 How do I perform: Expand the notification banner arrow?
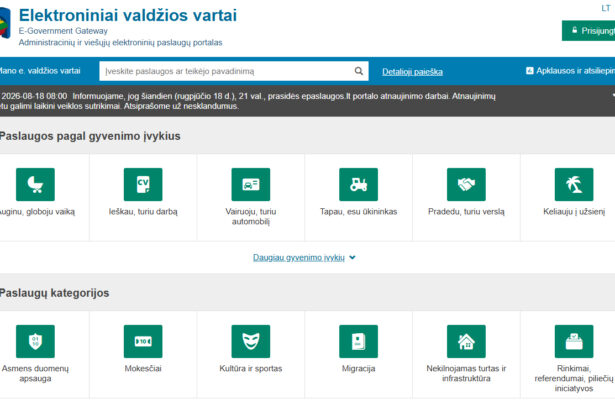pos(613,96)
